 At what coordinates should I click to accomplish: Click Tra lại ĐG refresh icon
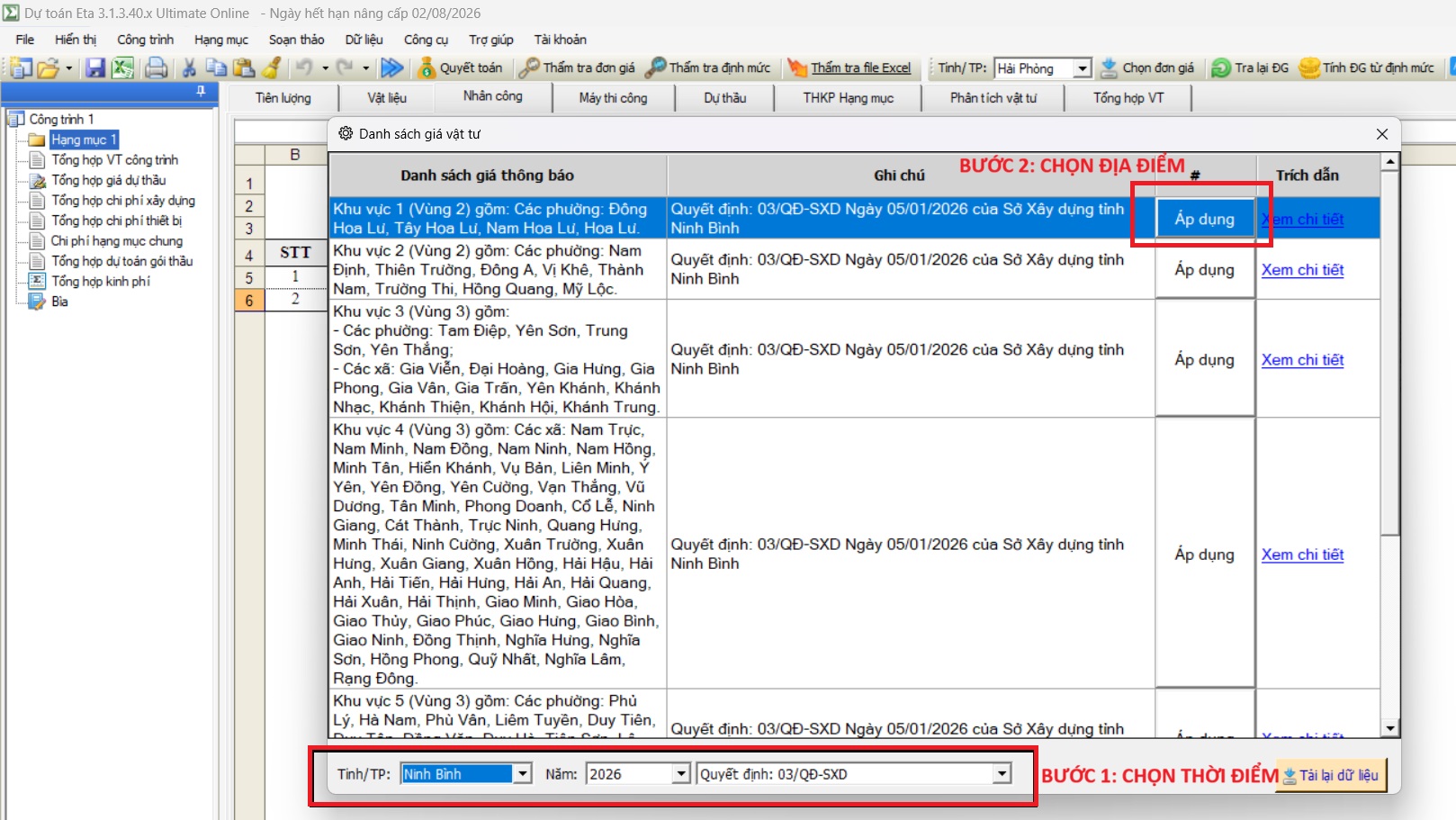(1221, 68)
